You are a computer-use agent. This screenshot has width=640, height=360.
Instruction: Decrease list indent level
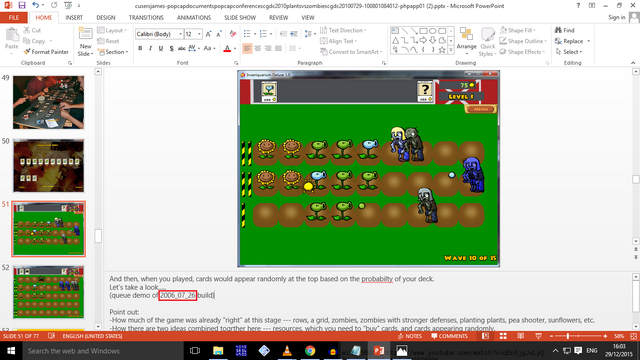pos(283,34)
